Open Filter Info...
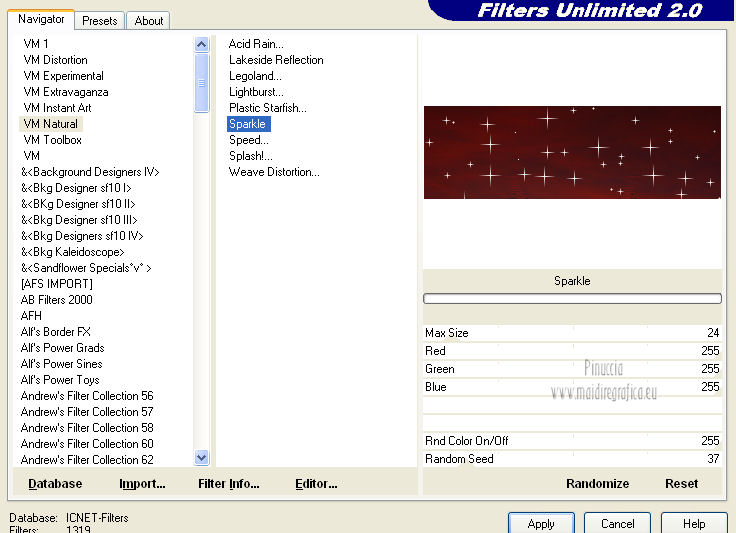The height and width of the screenshot is (533, 736). [x=229, y=484]
